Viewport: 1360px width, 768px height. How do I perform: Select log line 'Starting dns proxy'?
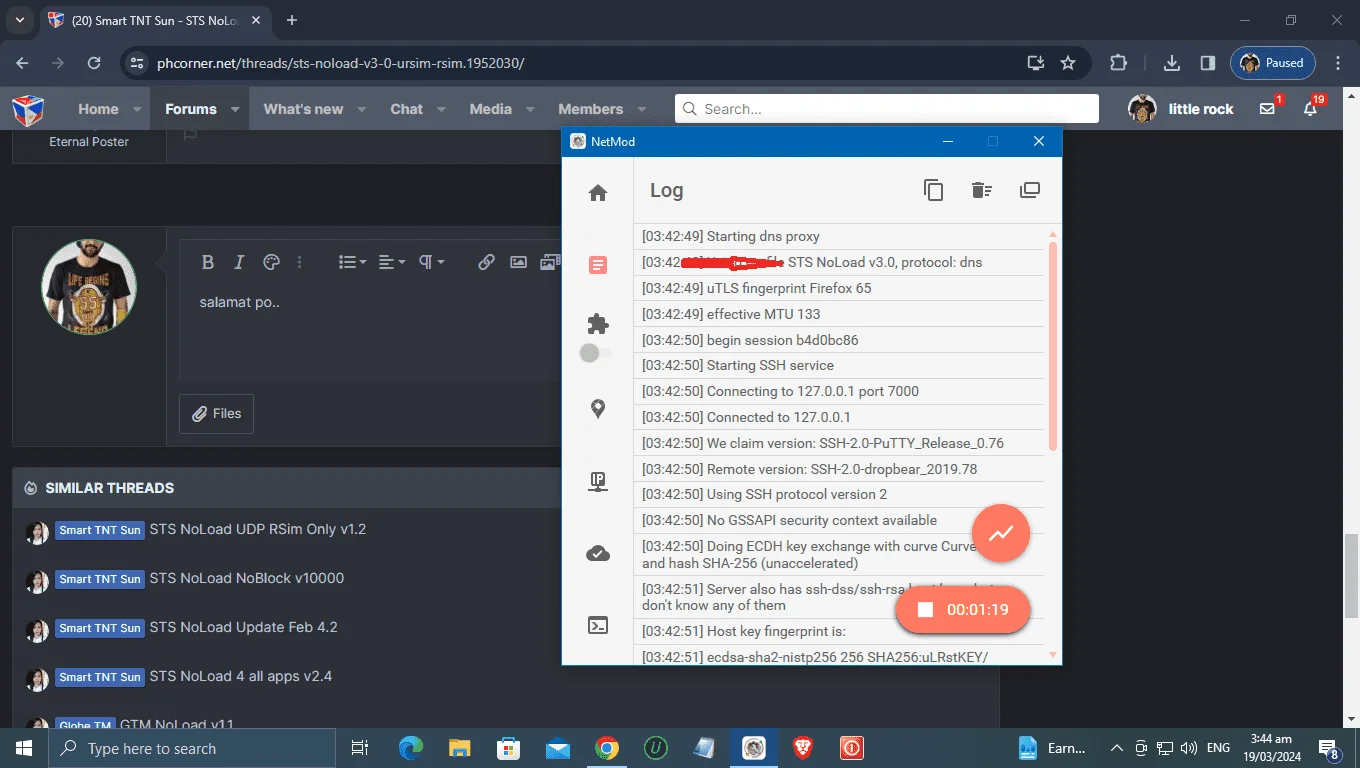839,237
